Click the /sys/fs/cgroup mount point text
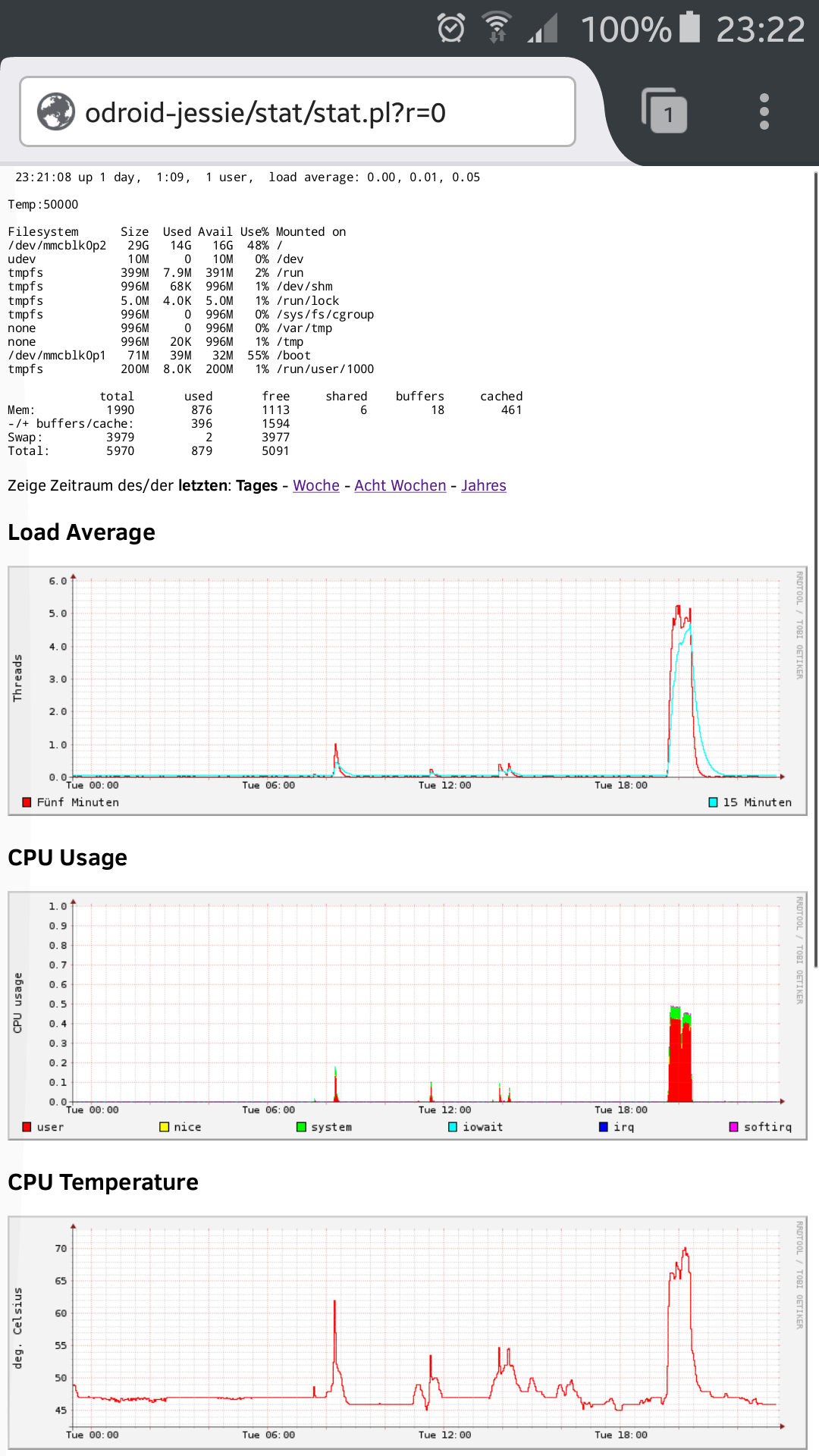 click(x=325, y=315)
